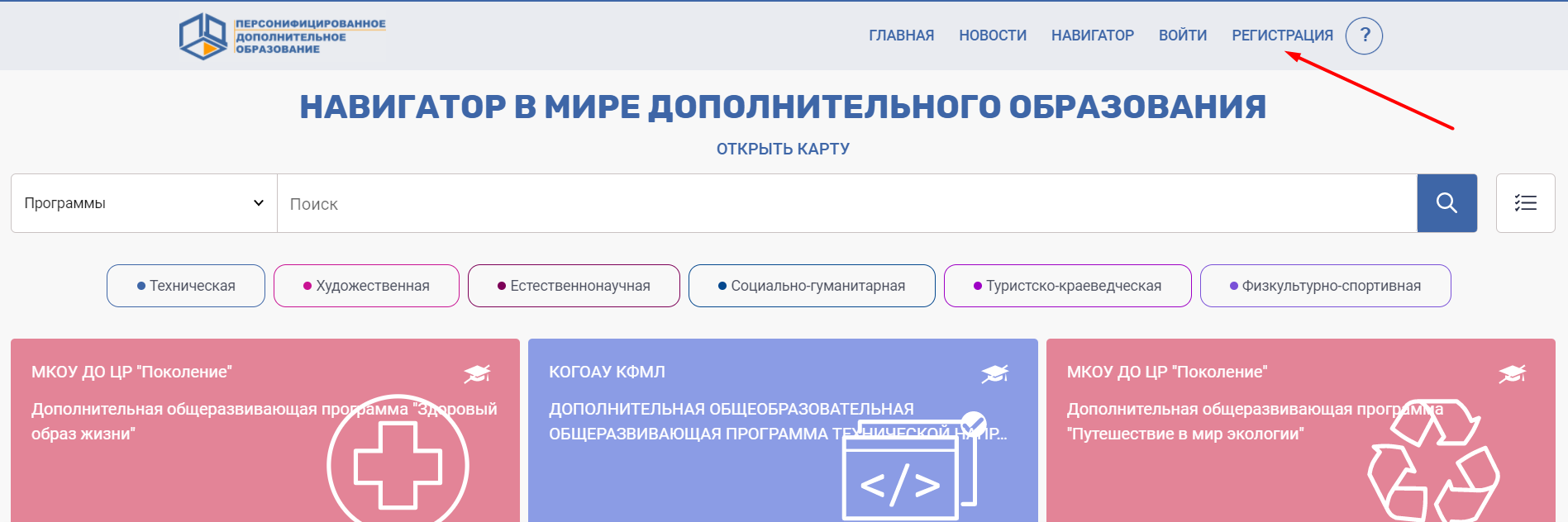
Task: Open РЕГИСТРАЦИЯ page
Action: point(1282,36)
